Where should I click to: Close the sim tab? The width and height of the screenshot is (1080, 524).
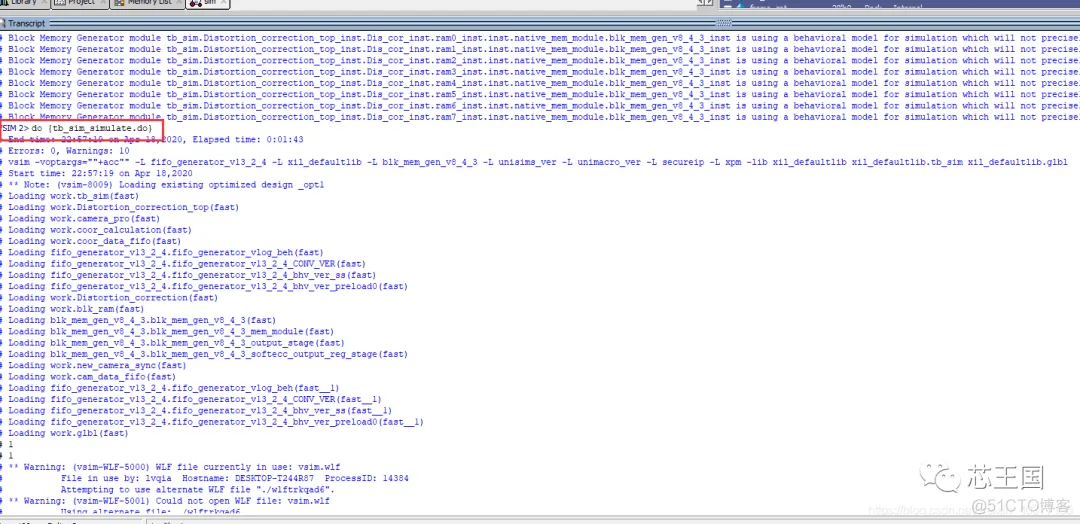(x=225, y=3)
